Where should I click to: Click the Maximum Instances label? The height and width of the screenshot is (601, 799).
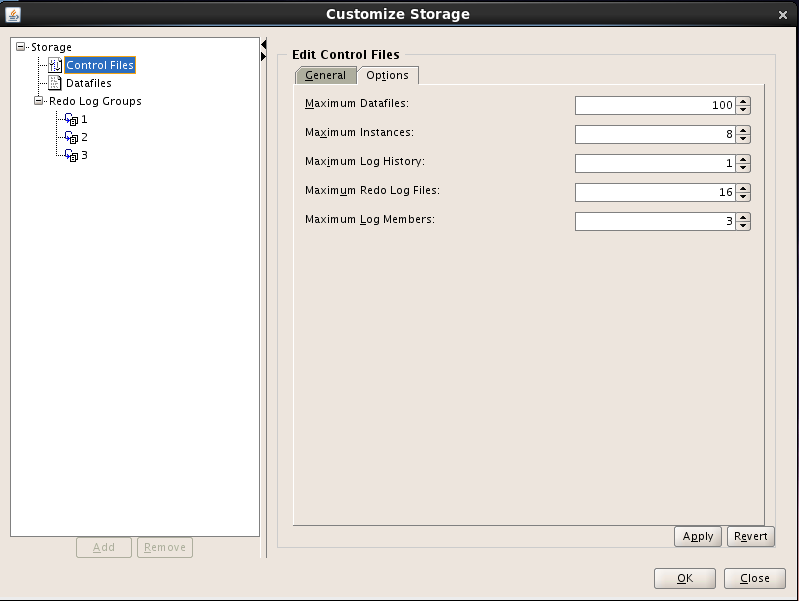click(x=359, y=133)
